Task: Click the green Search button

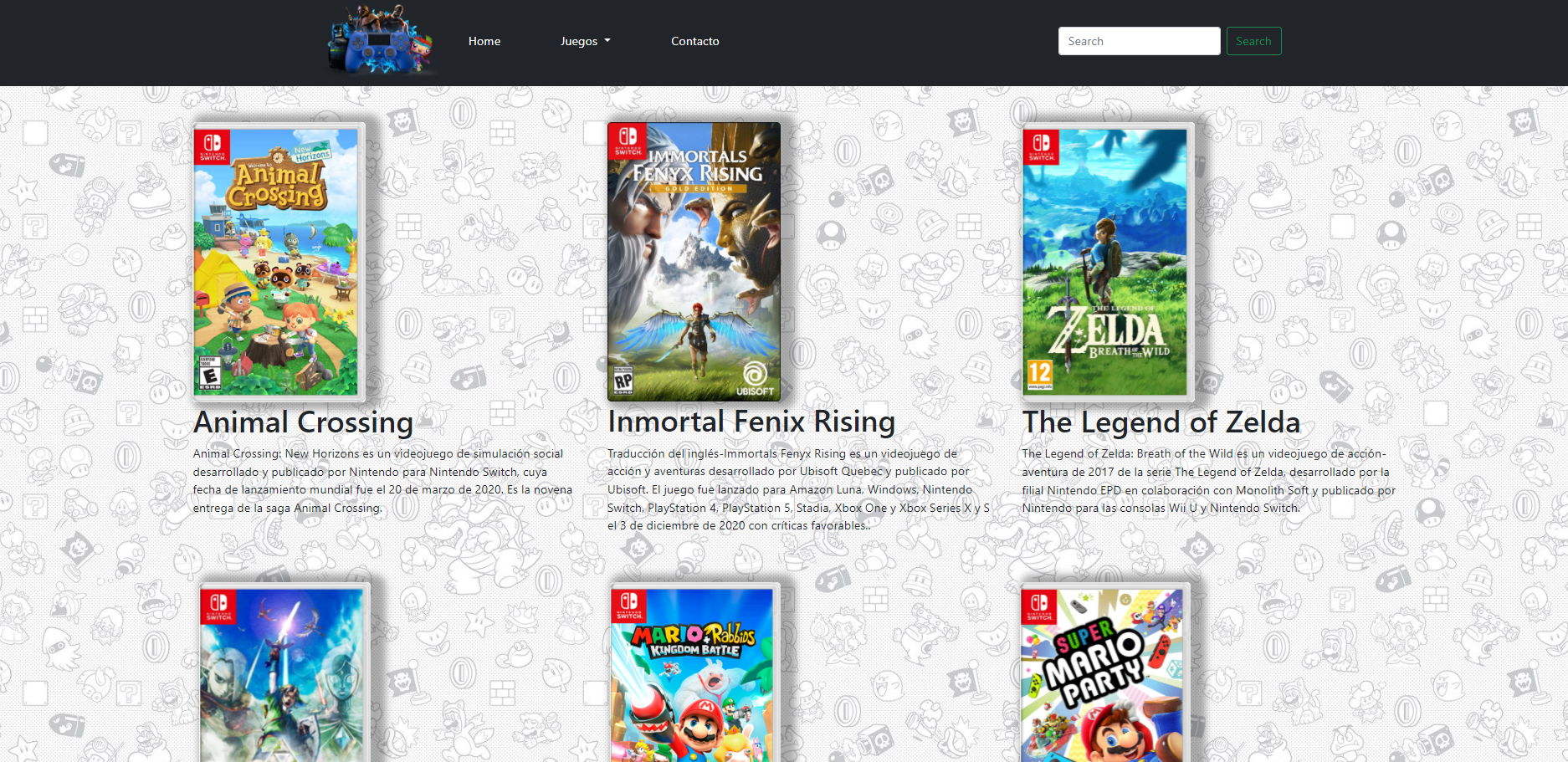Action: 1253,41
